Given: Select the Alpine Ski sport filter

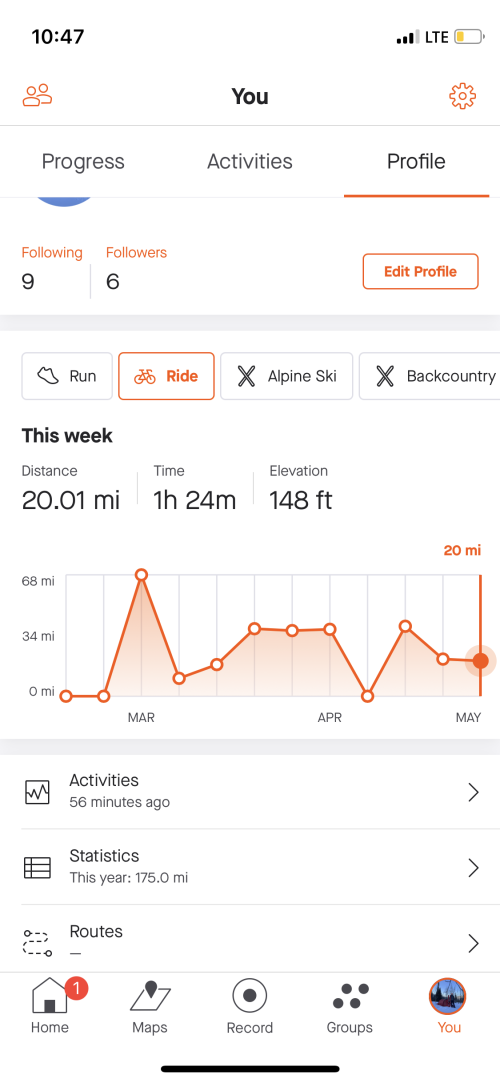Looking at the screenshot, I should point(287,376).
